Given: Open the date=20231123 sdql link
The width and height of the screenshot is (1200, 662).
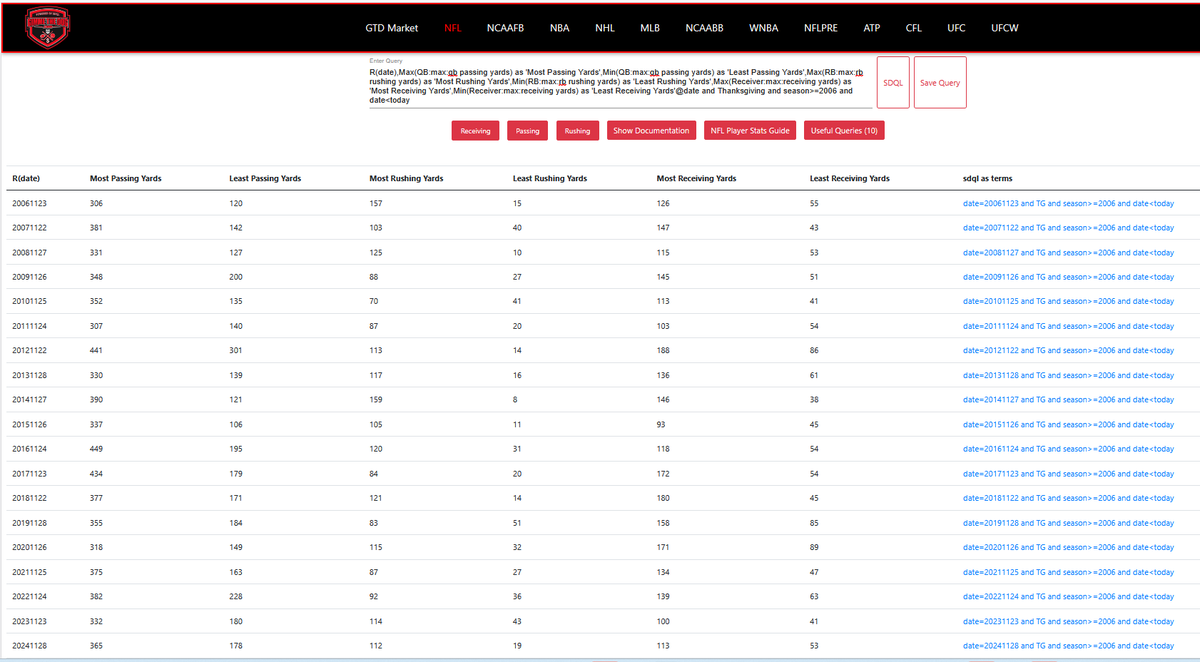Looking at the screenshot, I should pos(1068,621).
